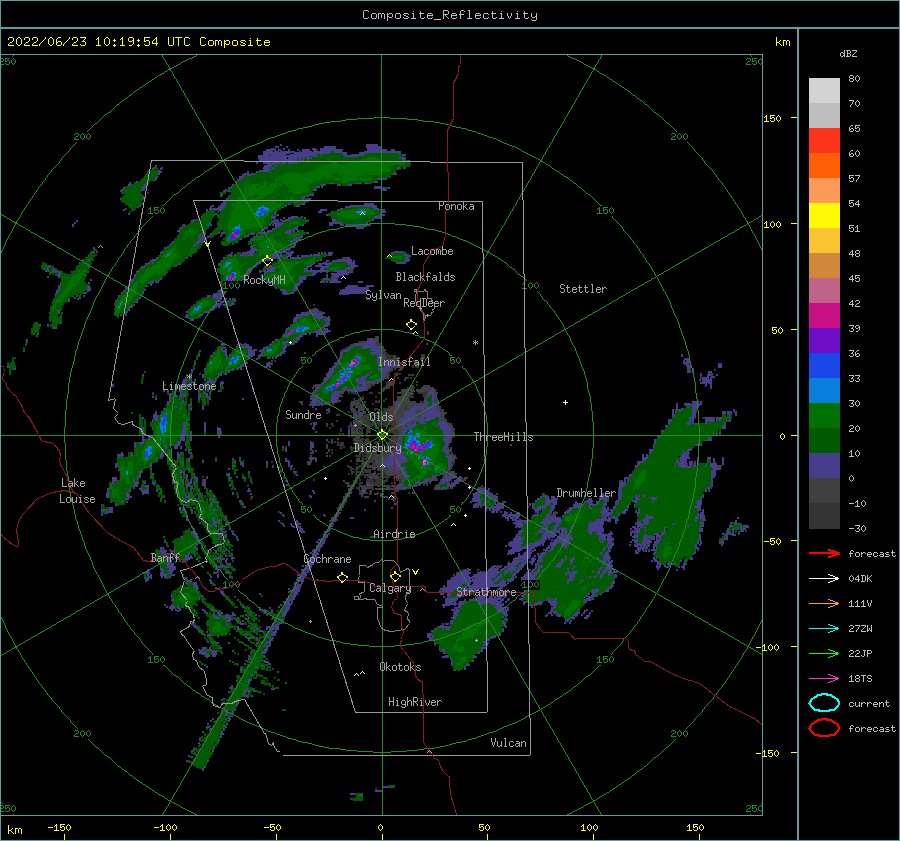Viewport: 900px width, 841px height.
Task: Click the Calgary city label
Action: click(390, 588)
